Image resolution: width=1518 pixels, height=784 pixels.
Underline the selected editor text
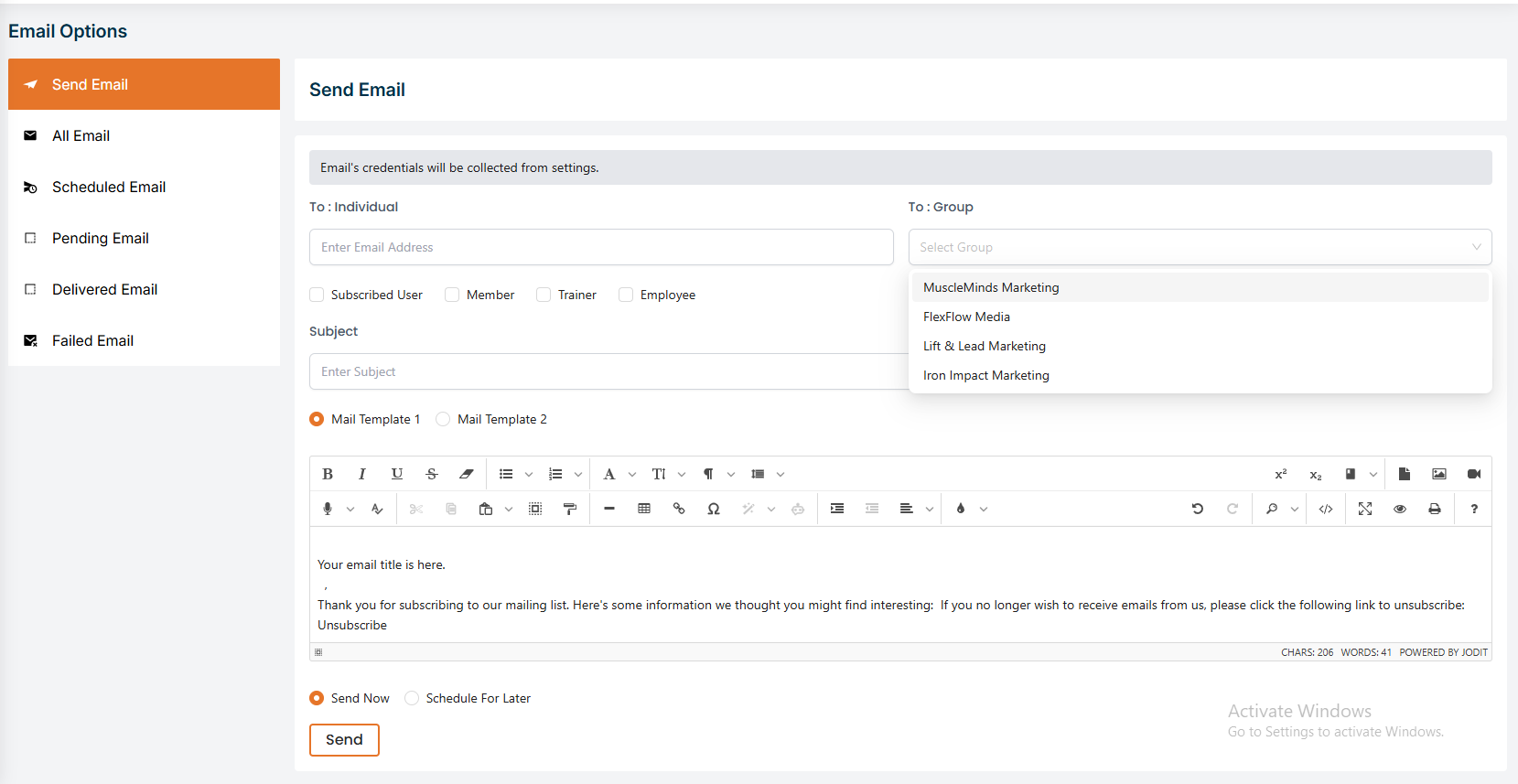tap(397, 474)
